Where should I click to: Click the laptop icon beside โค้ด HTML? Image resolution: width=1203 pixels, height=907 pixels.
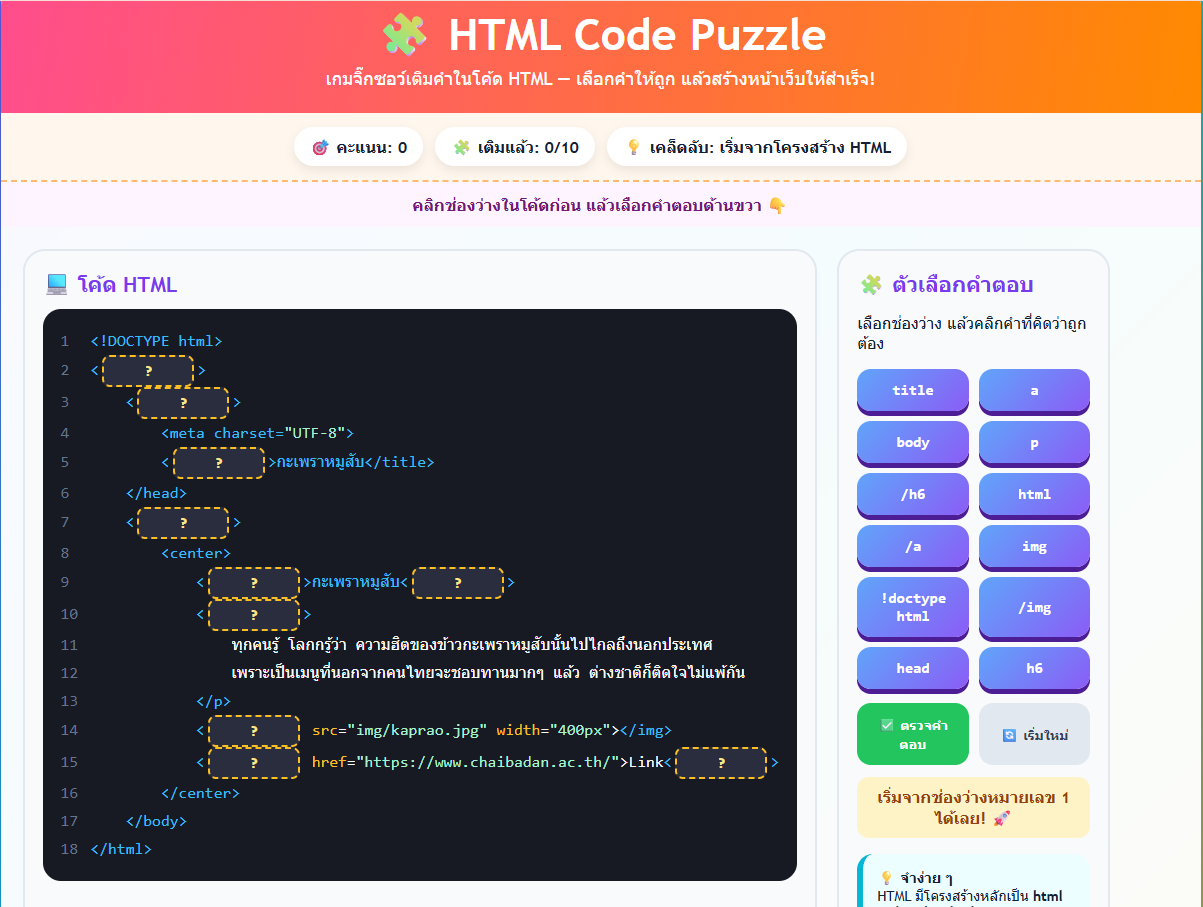pos(57,285)
